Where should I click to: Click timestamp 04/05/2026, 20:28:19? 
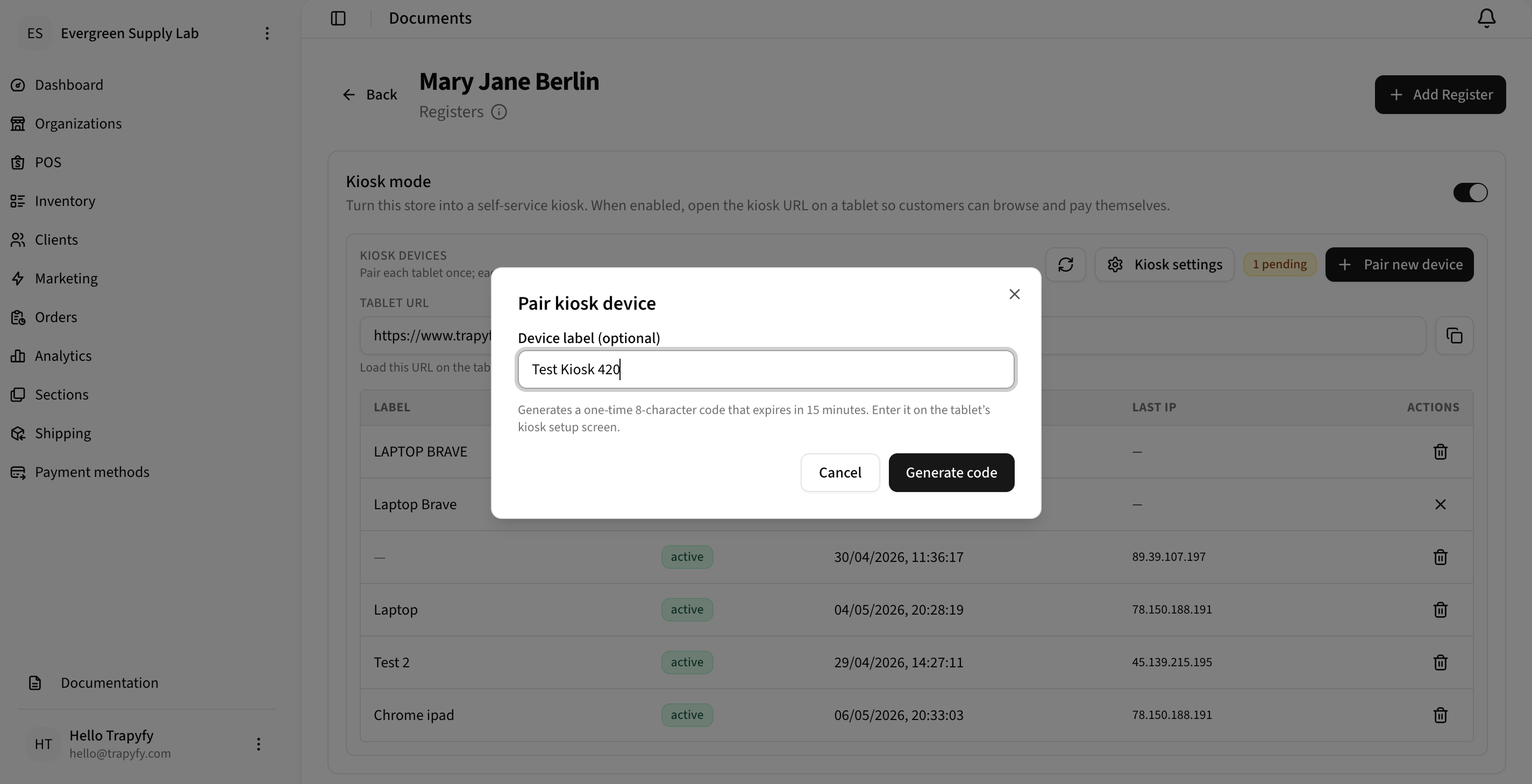coord(898,610)
